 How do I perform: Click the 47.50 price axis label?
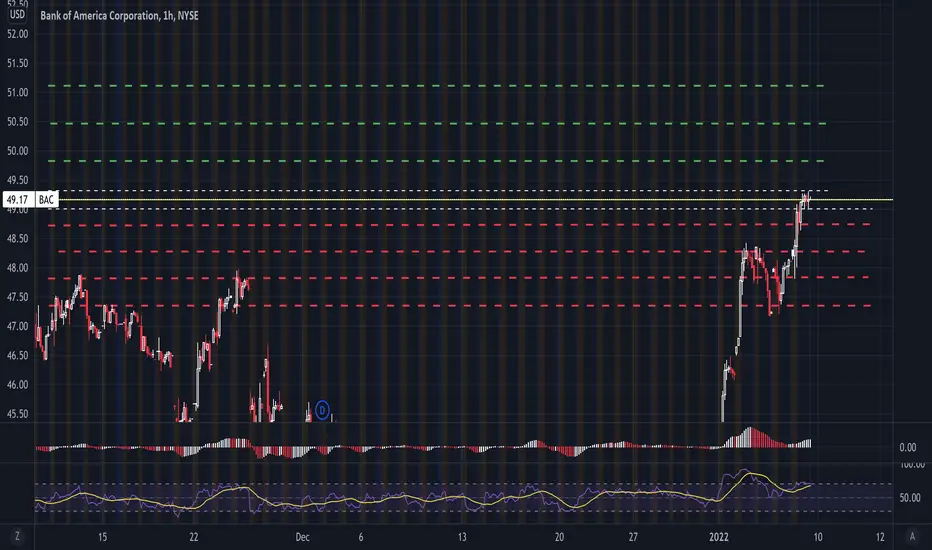click(x=17, y=297)
